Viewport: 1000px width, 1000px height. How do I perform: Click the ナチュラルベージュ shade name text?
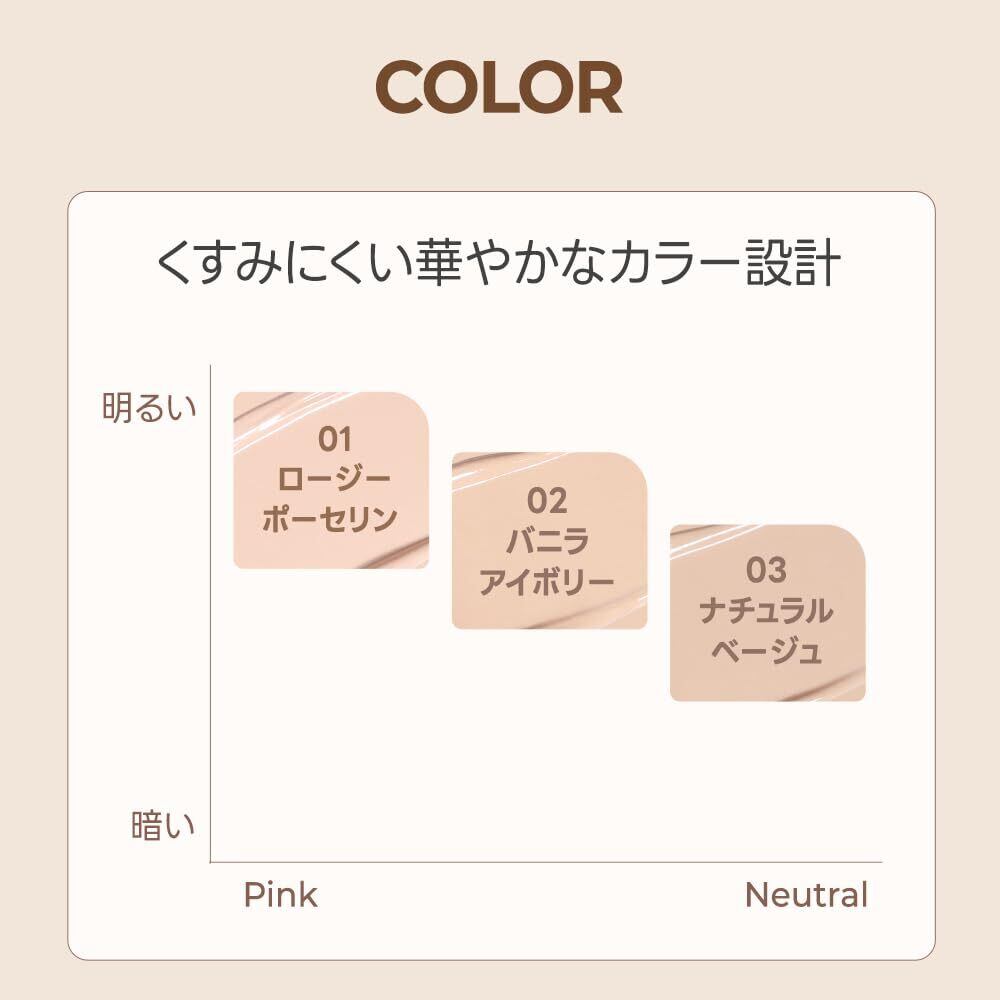click(x=767, y=631)
